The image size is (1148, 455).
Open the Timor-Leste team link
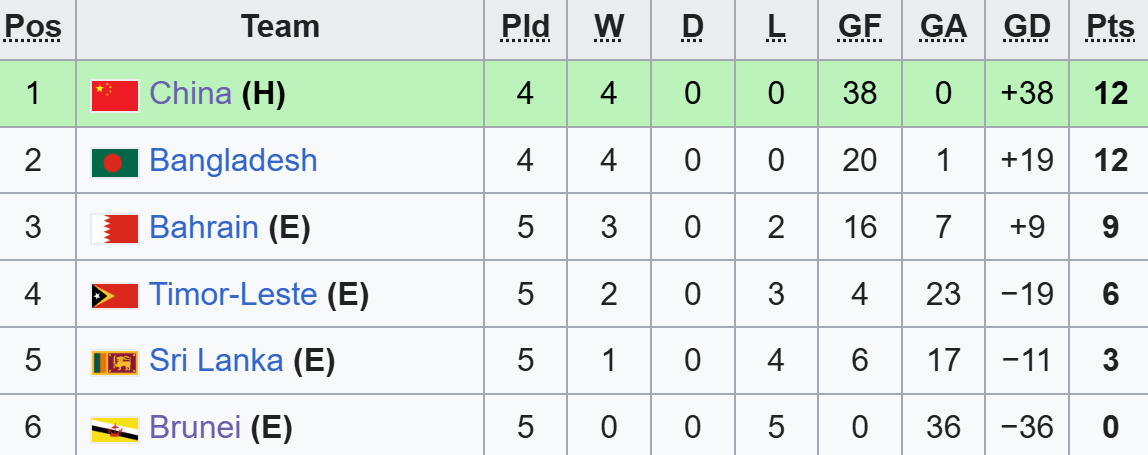(x=232, y=295)
